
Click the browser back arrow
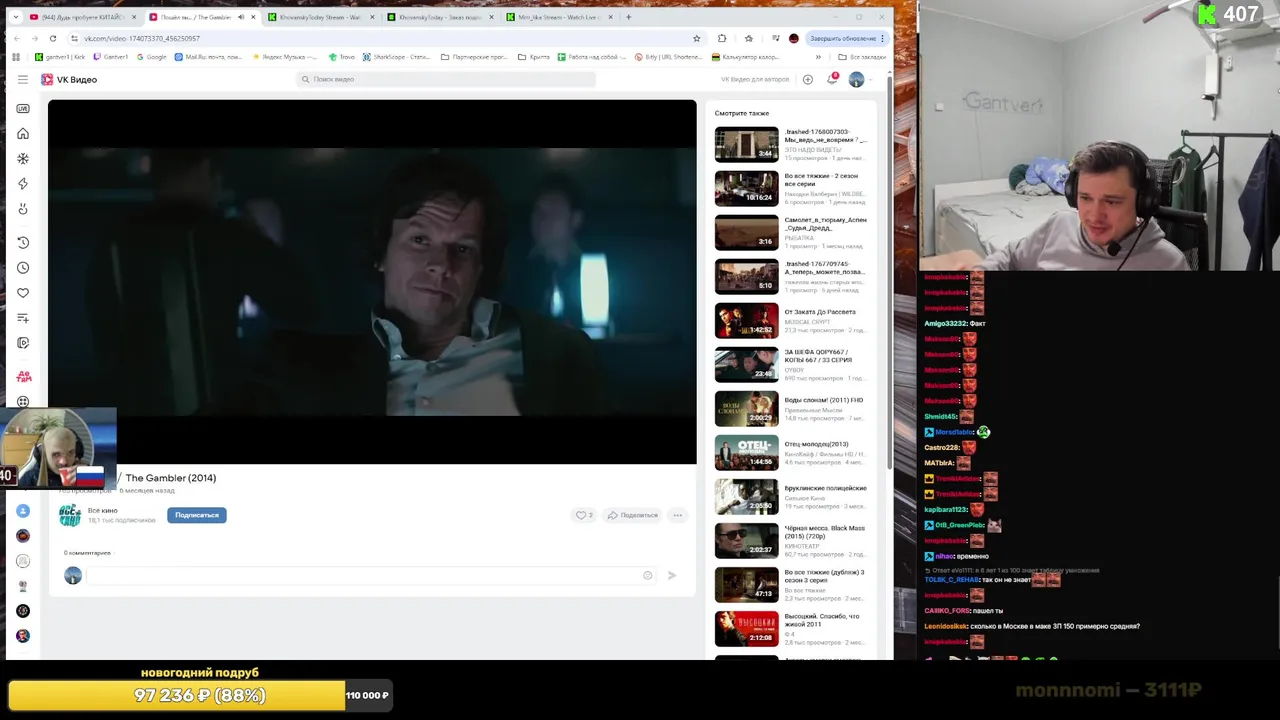(16, 38)
